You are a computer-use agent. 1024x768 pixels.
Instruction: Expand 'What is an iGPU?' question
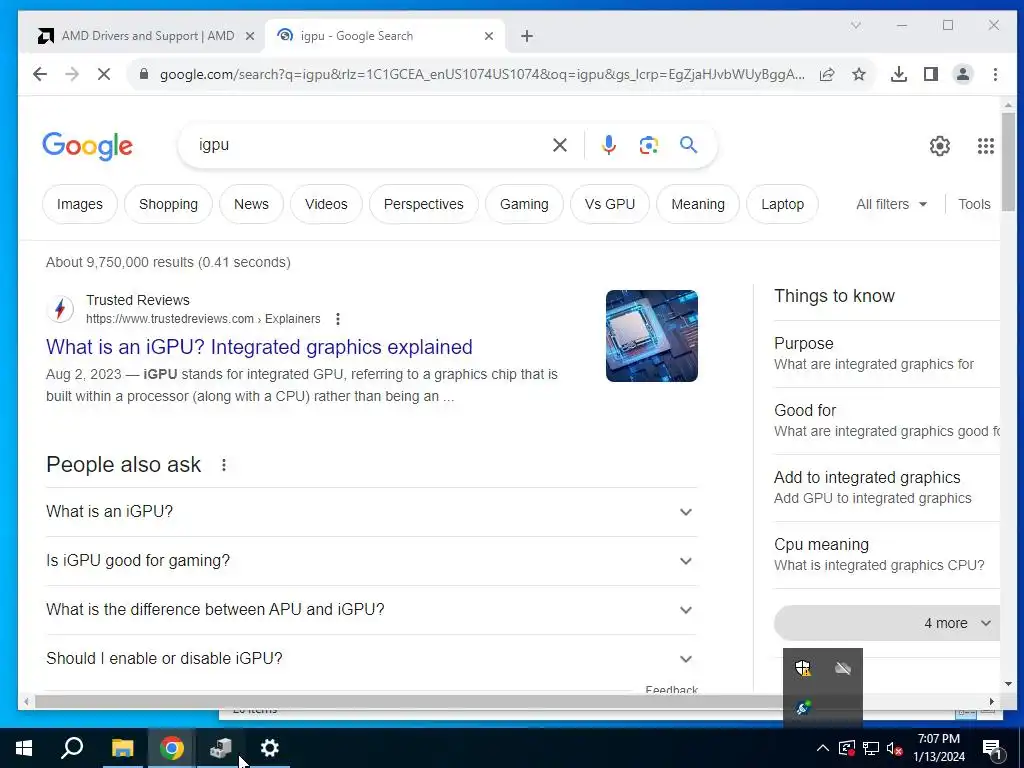click(x=371, y=512)
